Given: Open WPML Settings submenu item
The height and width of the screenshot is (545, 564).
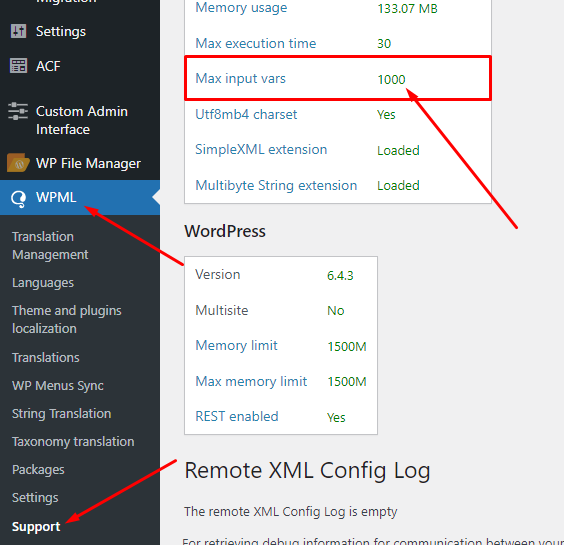Looking at the screenshot, I should pos(35,498).
